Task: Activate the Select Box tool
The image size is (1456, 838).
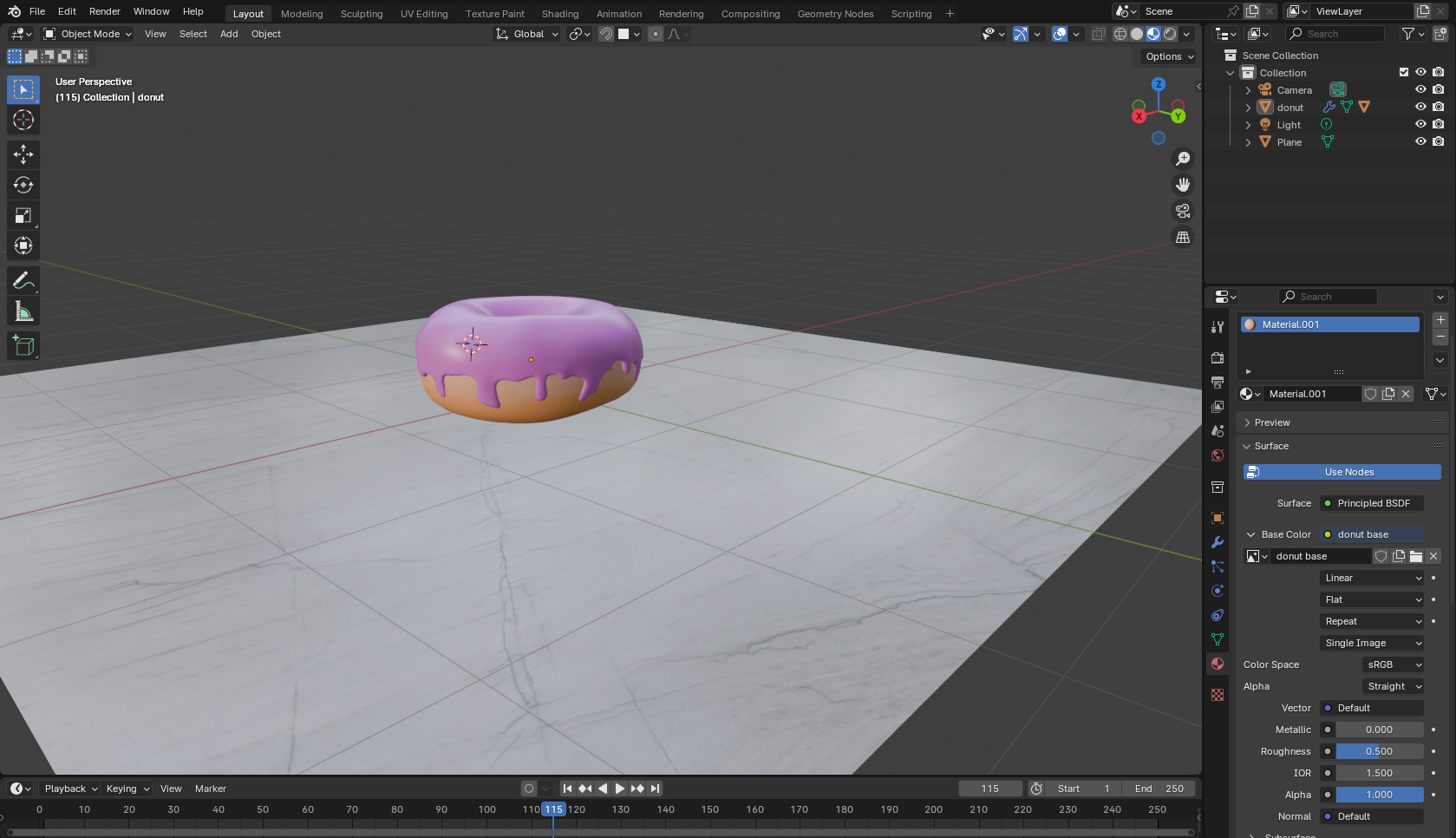Action: 23,89
